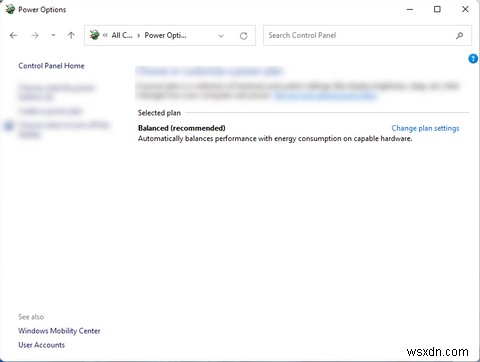Click the Power Options icon in address bar
The image size is (480, 362).
click(94, 35)
